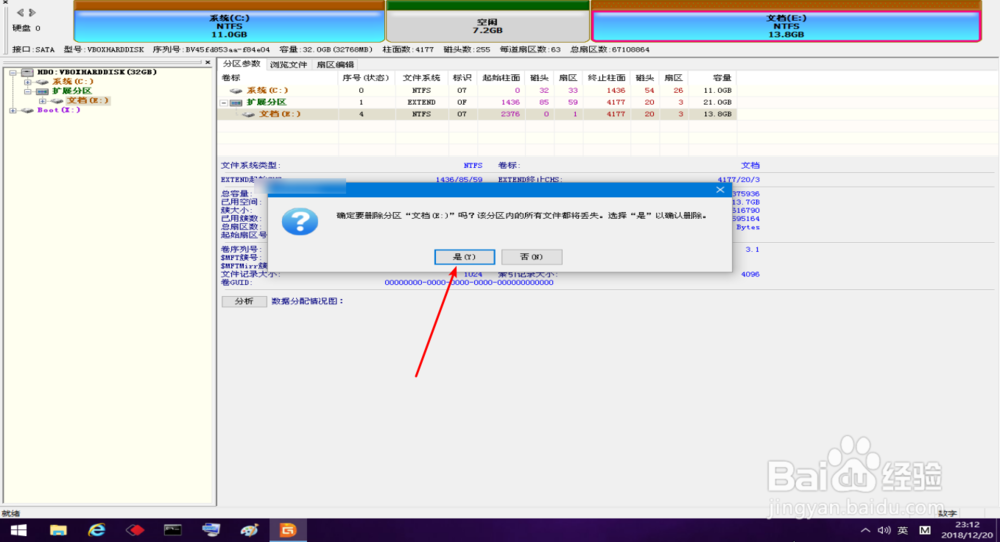The height and width of the screenshot is (542, 1000).
Task: Click the 文档(E:) drive icon in table
Action: click(248, 114)
